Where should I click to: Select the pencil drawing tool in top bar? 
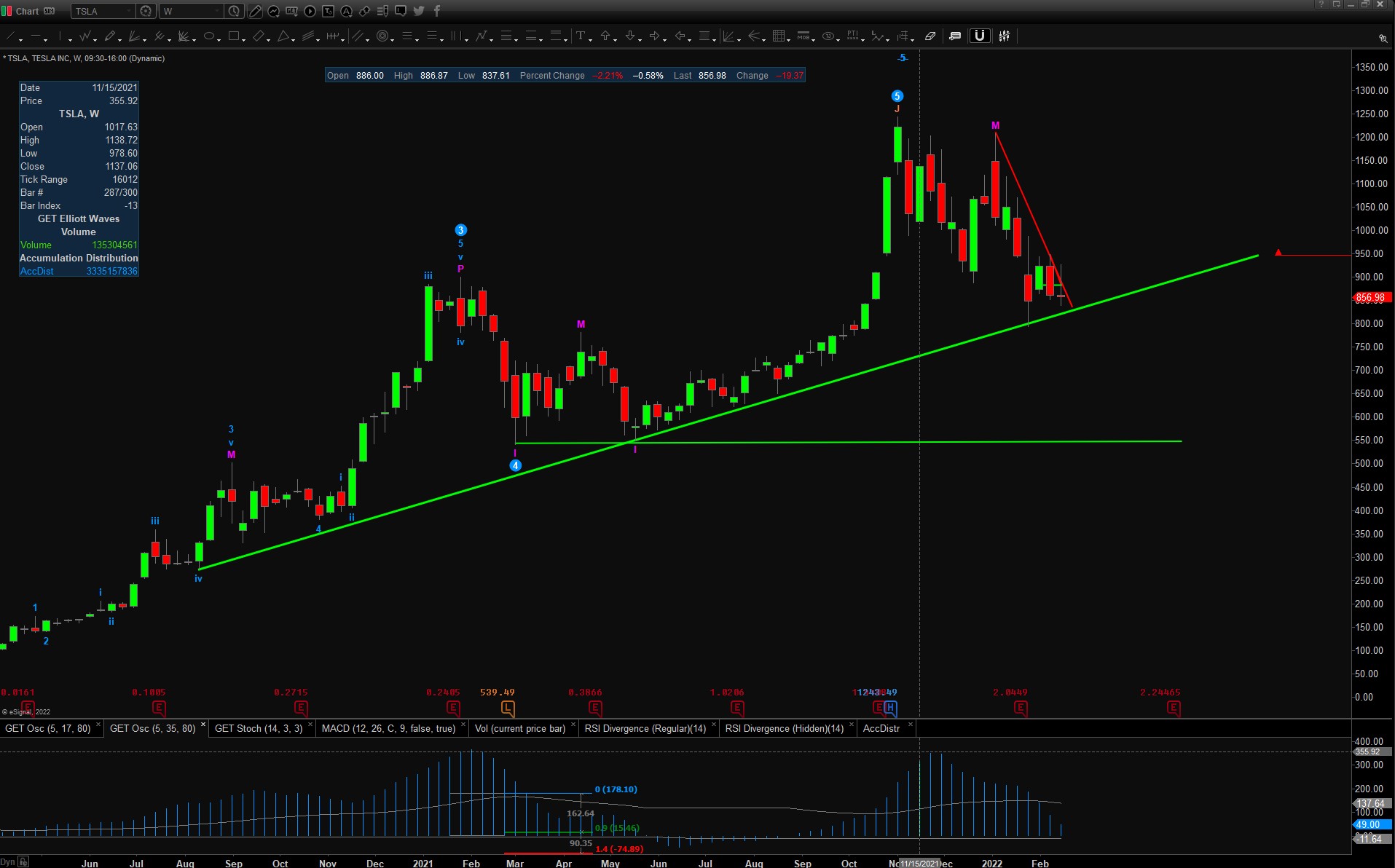109,36
